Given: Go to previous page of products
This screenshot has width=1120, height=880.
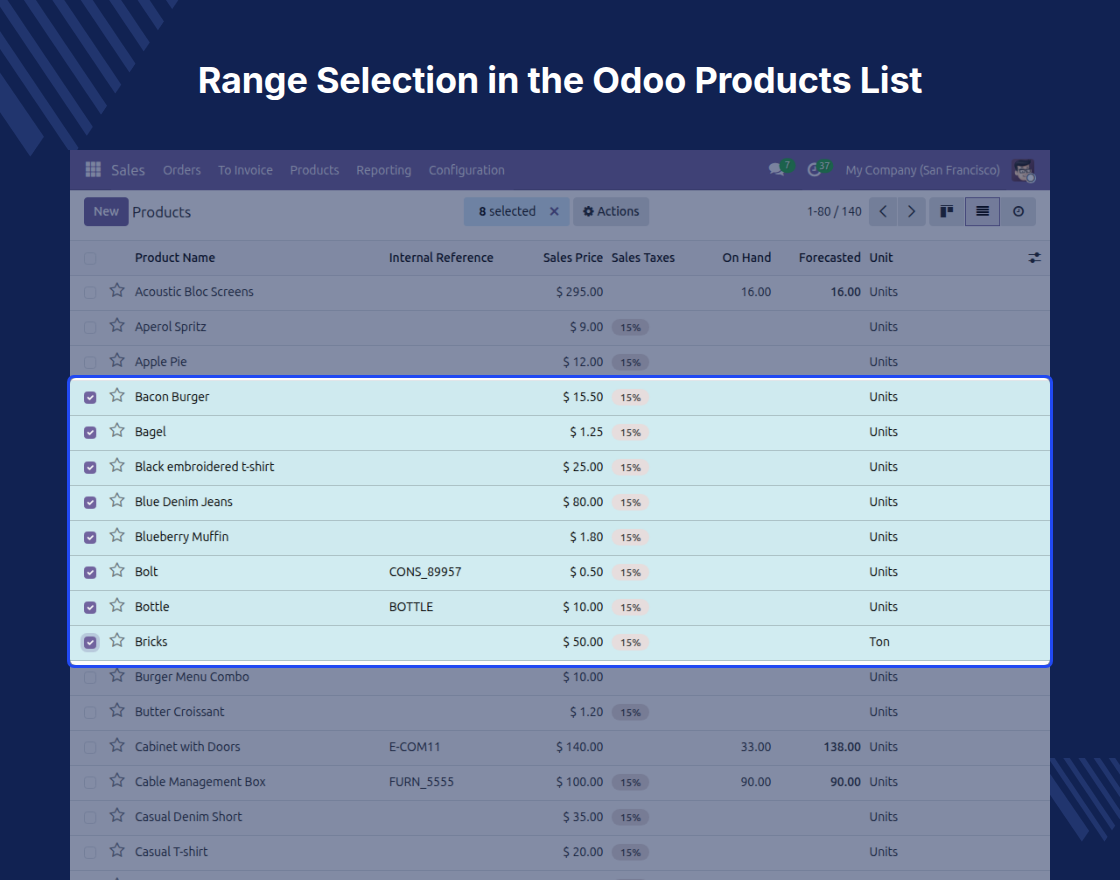Looking at the screenshot, I should pyautogui.click(x=883, y=211).
